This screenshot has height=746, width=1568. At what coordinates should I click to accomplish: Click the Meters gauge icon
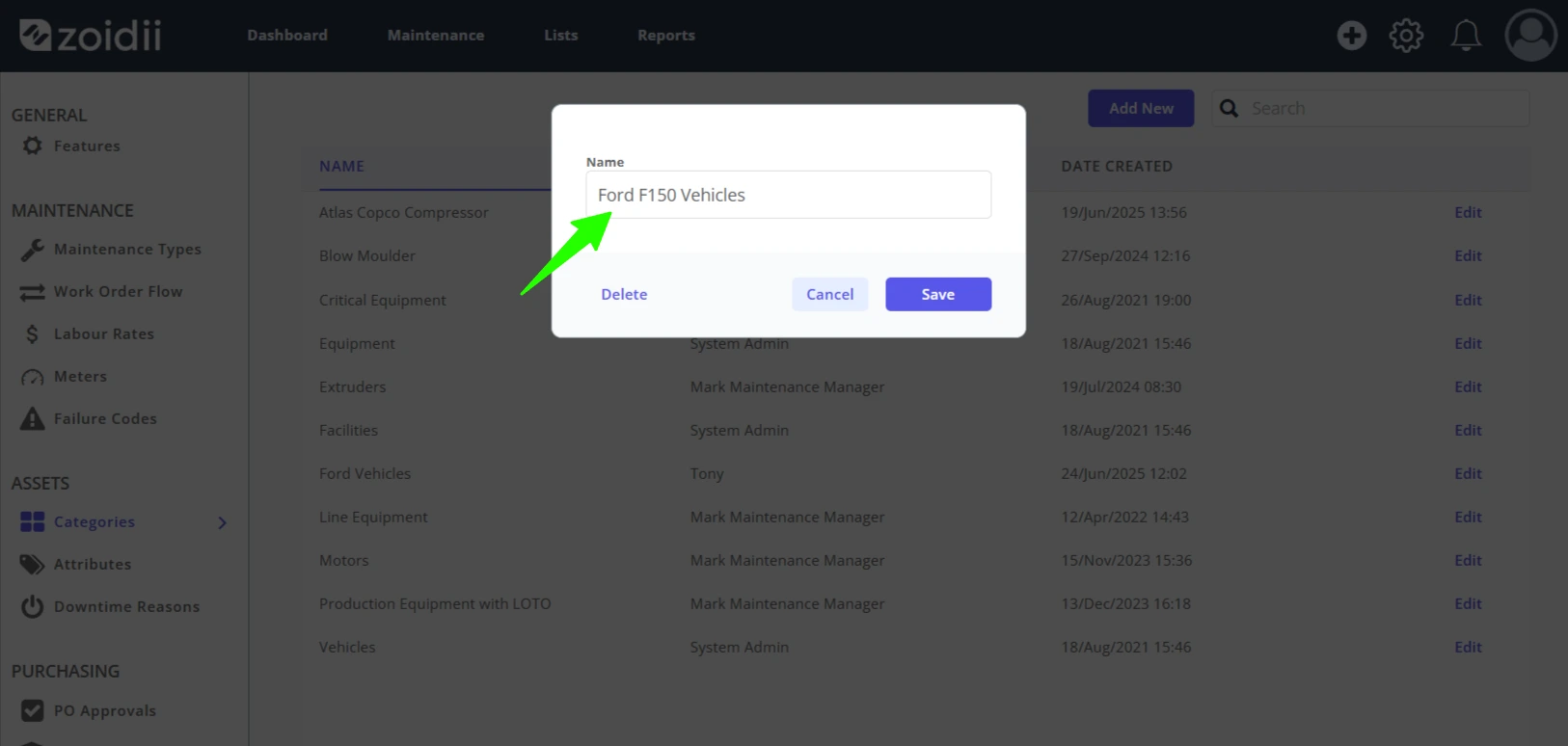(33, 377)
